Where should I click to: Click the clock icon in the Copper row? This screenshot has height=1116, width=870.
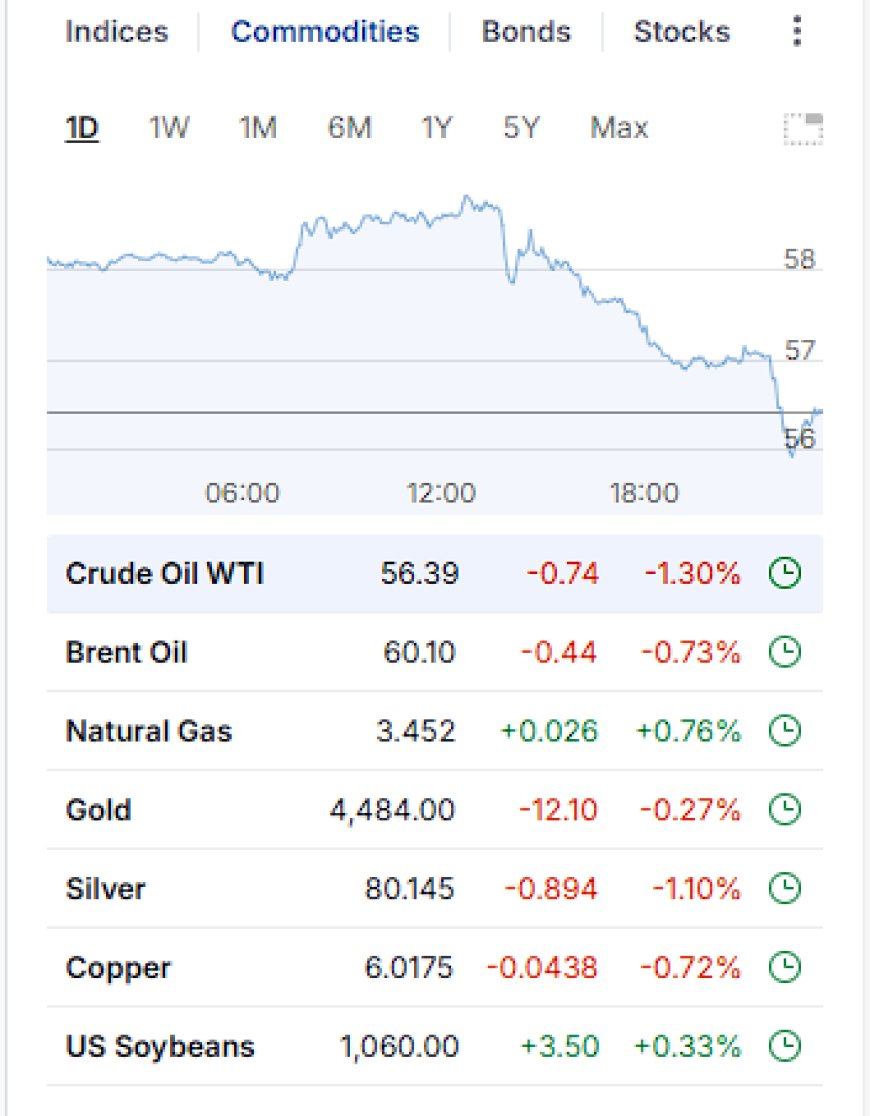(x=785, y=968)
